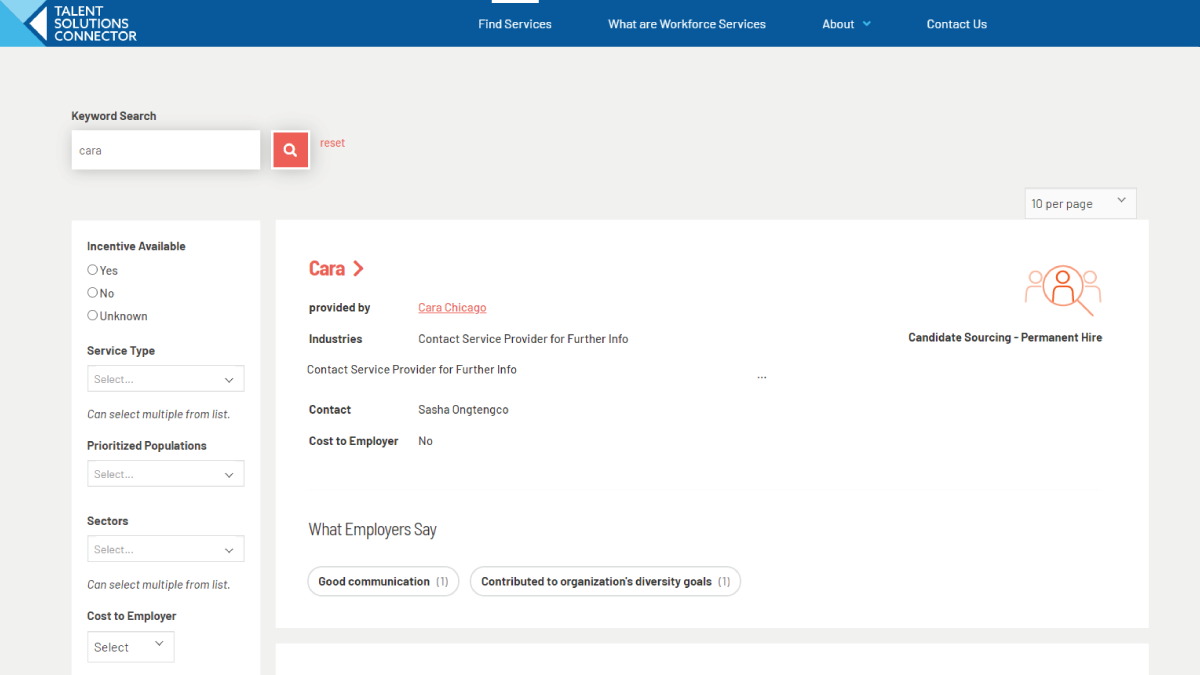Click the Cost to Employer value No
Image resolution: width=1200 pixels, height=675 pixels.
(x=425, y=441)
